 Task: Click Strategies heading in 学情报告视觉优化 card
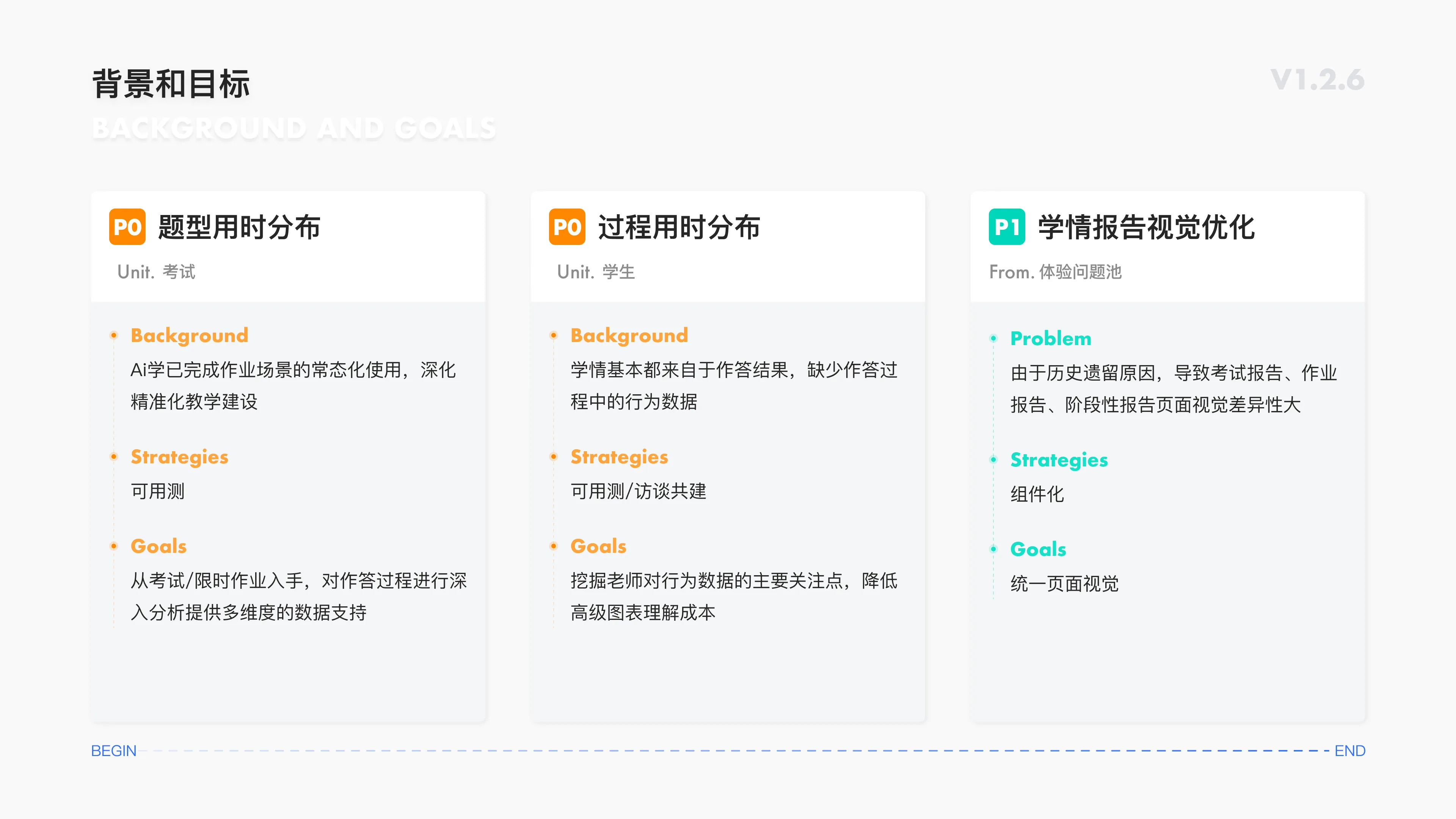pos(1059,460)
